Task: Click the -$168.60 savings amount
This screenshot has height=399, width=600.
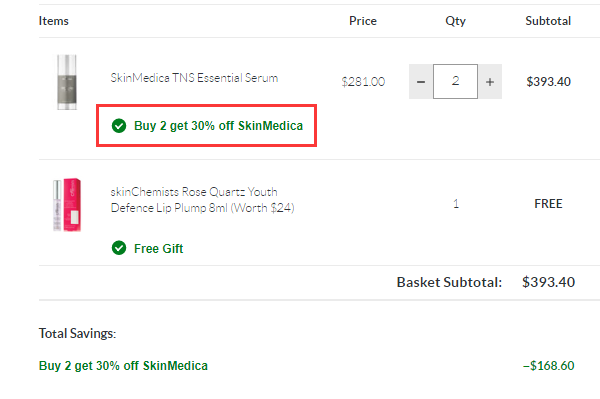Action: (548, 366)
